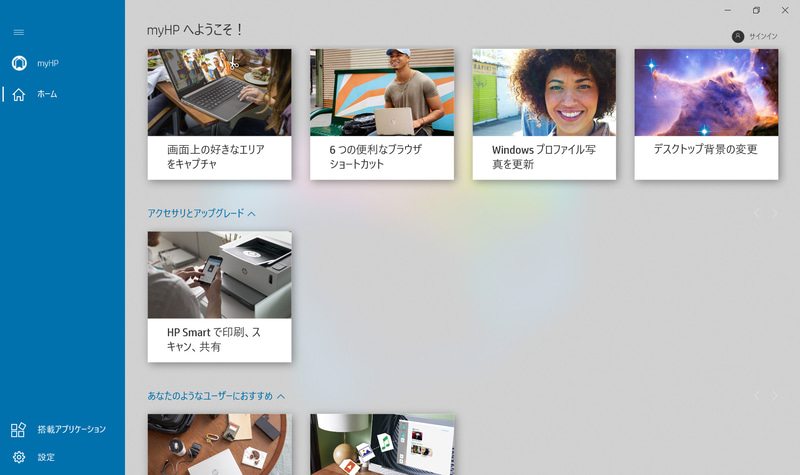Click the Windows プロファイル写真を更新 title text
Viewport: 800px width, 475px height.
[x=544, y=157]
